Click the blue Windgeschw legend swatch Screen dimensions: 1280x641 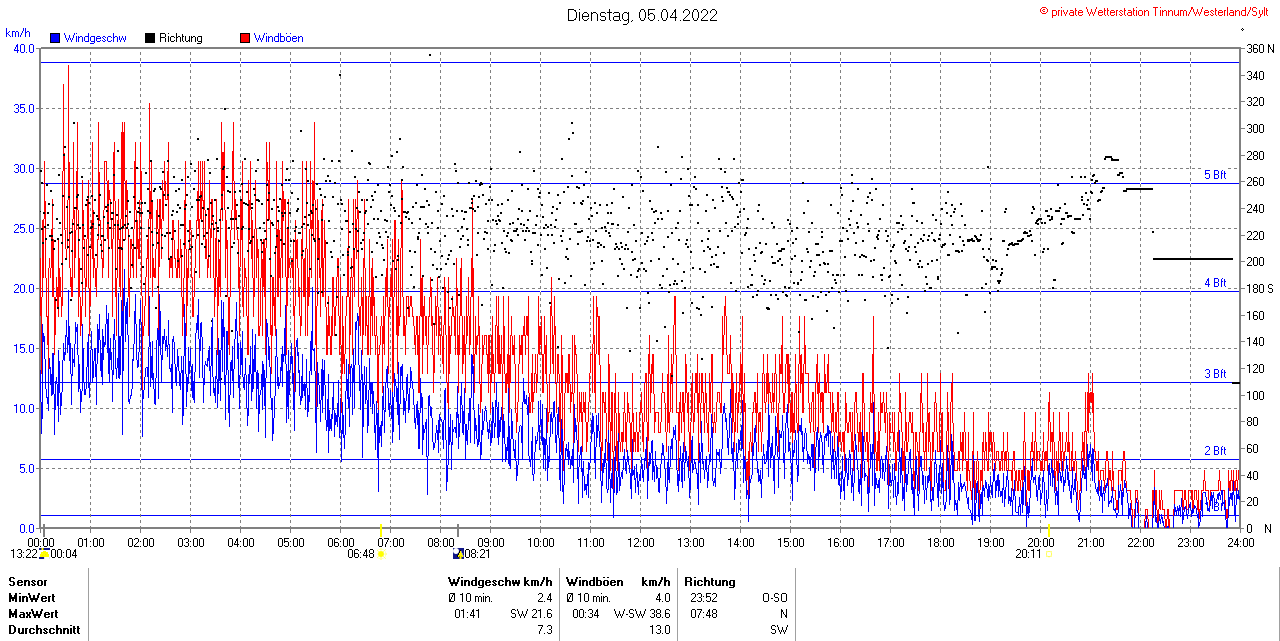tap(55, 38)
